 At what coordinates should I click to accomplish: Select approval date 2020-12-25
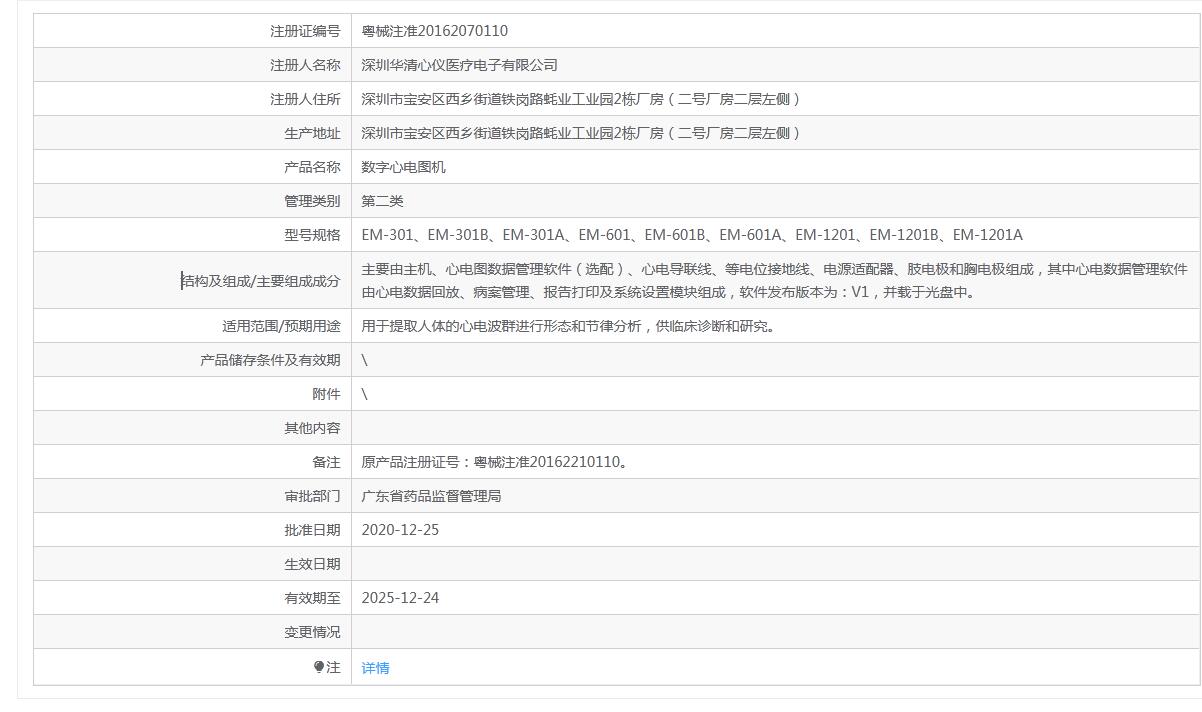tap(400, 530)
